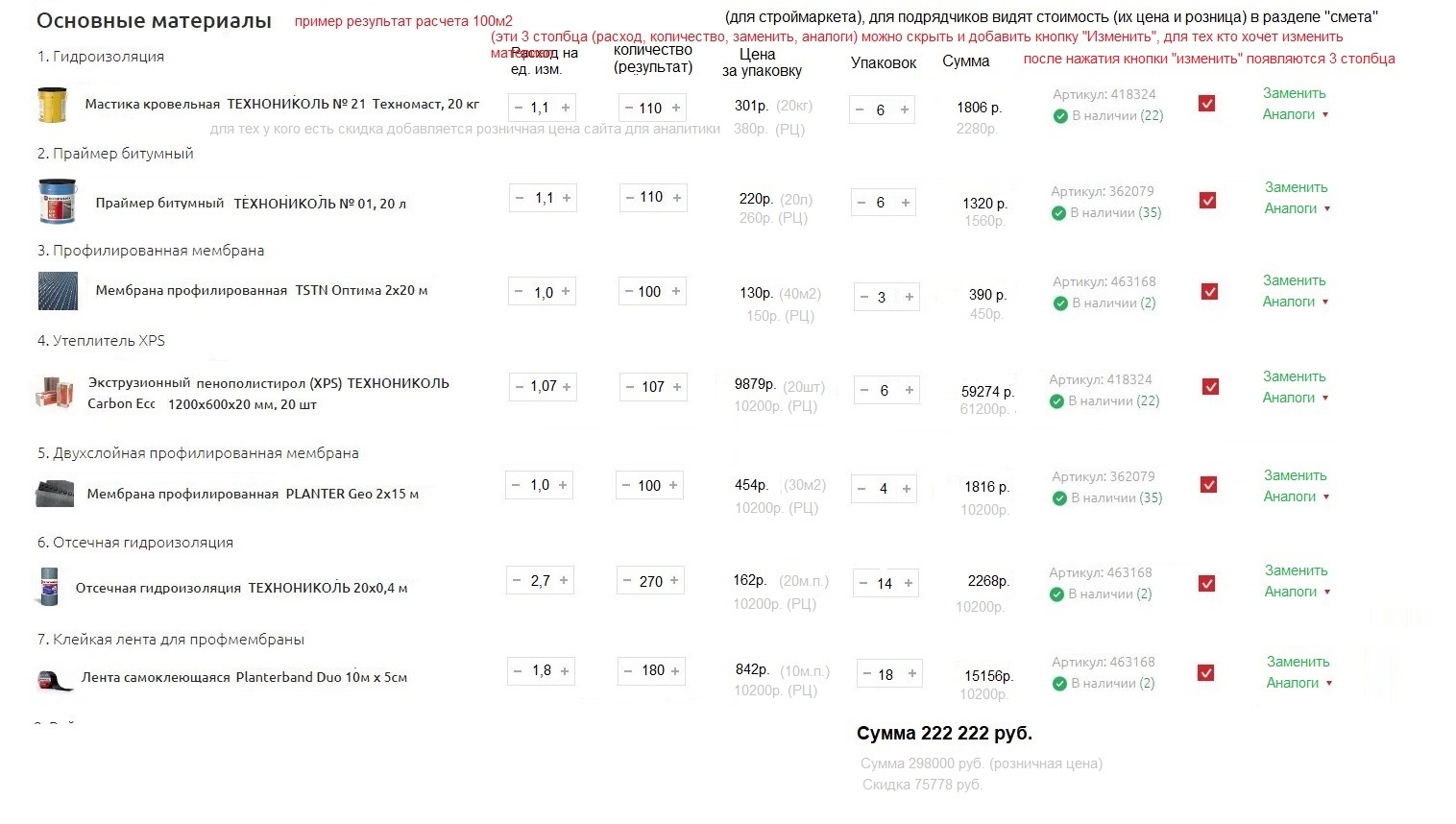The height and width of the screenshot is (824, 1456).
Task: Click Заменить link for Planterband tape
Action: pos(1298,662)
